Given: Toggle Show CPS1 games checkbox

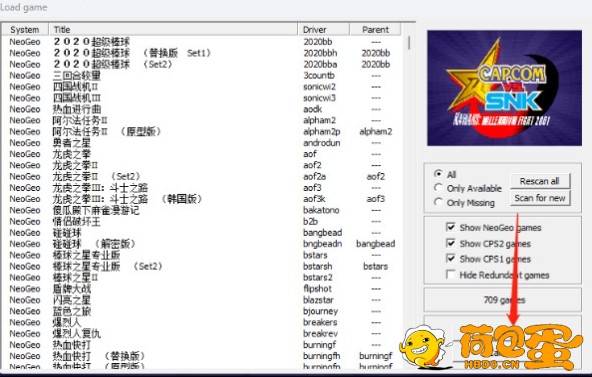Looking at the screenshot, I should [x=450, y=258].
